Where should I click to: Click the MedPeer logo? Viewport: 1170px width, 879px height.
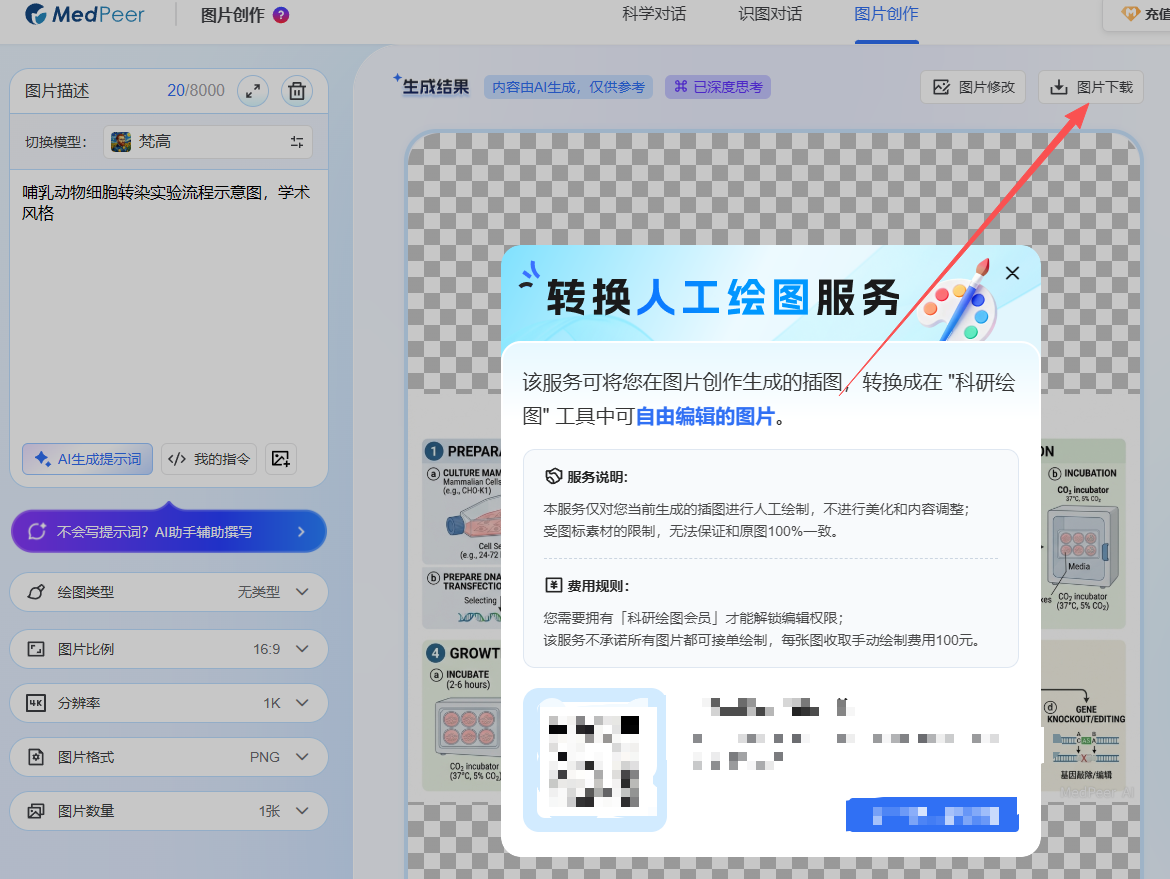click(x=84, y=14)
